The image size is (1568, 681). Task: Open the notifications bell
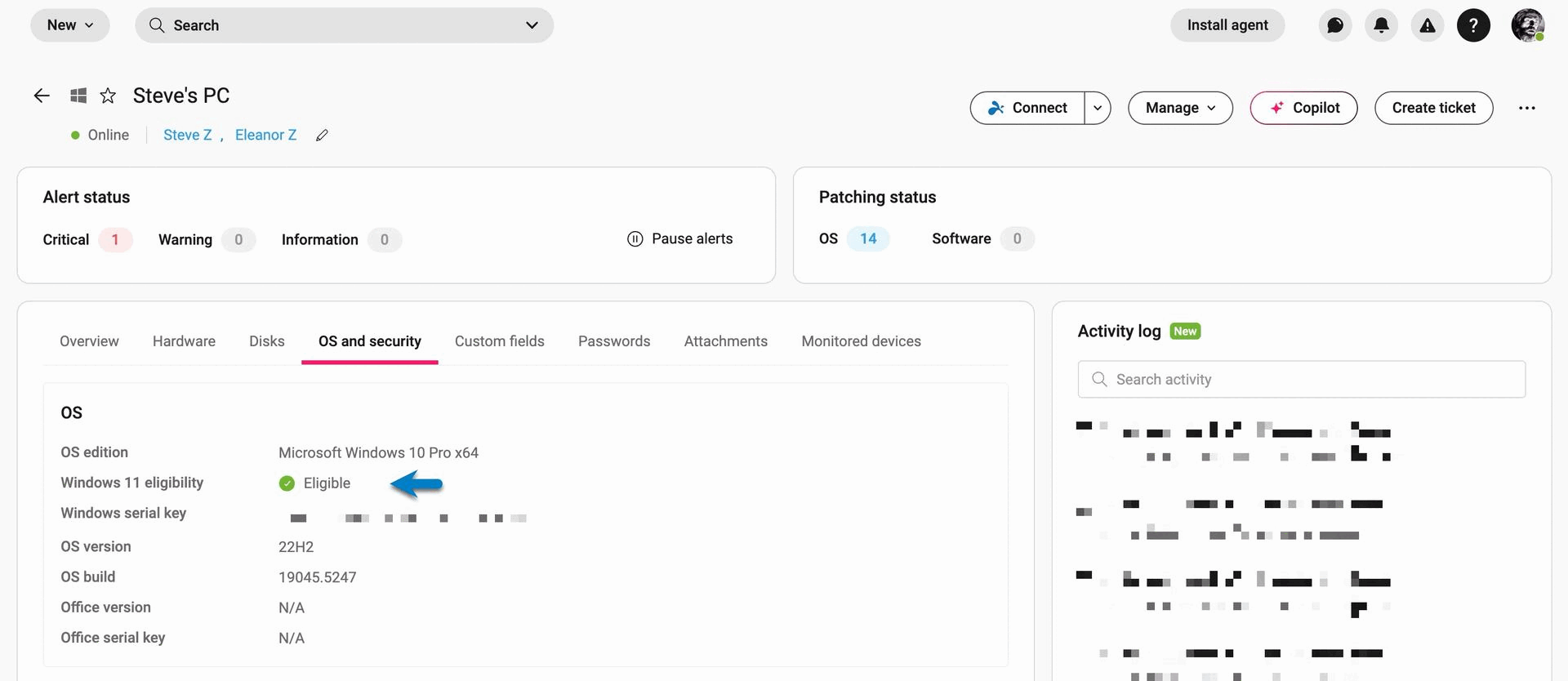tap(1381, 25)
